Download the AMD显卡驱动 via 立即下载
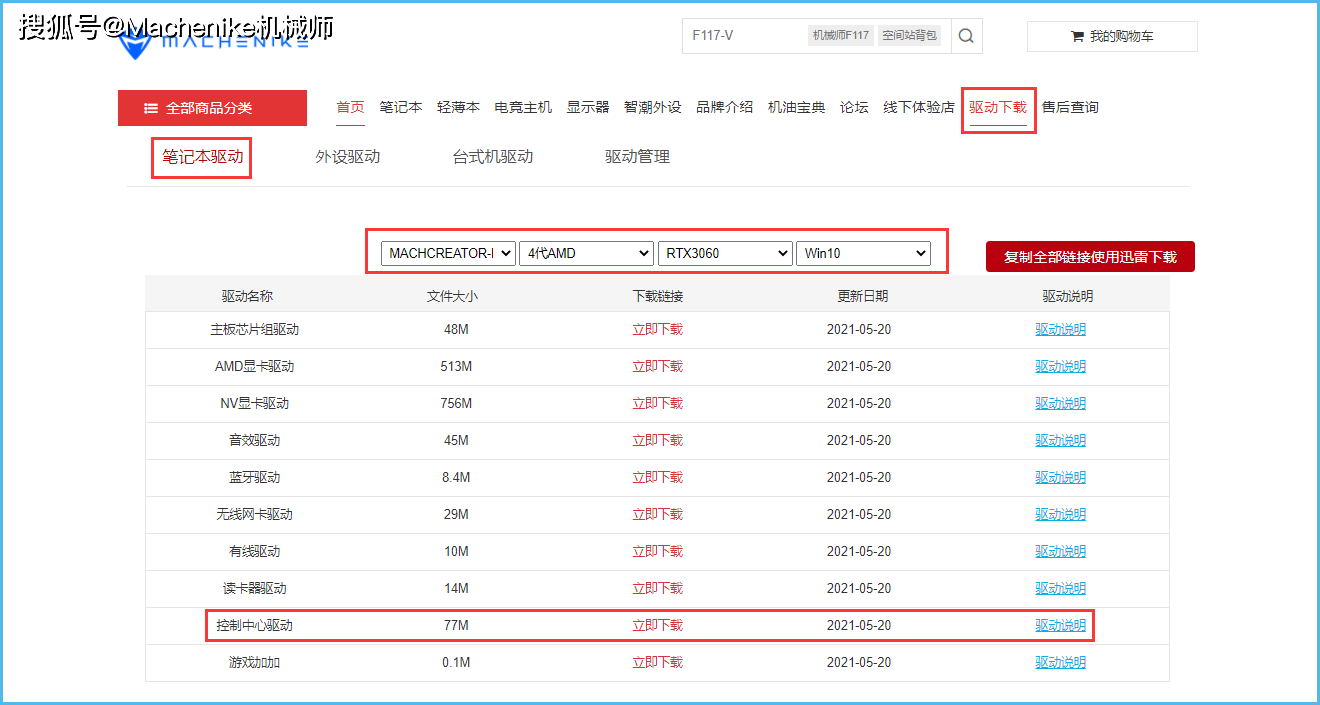The width and height of the screenshot is (1320, 705). click(x=657, y=366)
